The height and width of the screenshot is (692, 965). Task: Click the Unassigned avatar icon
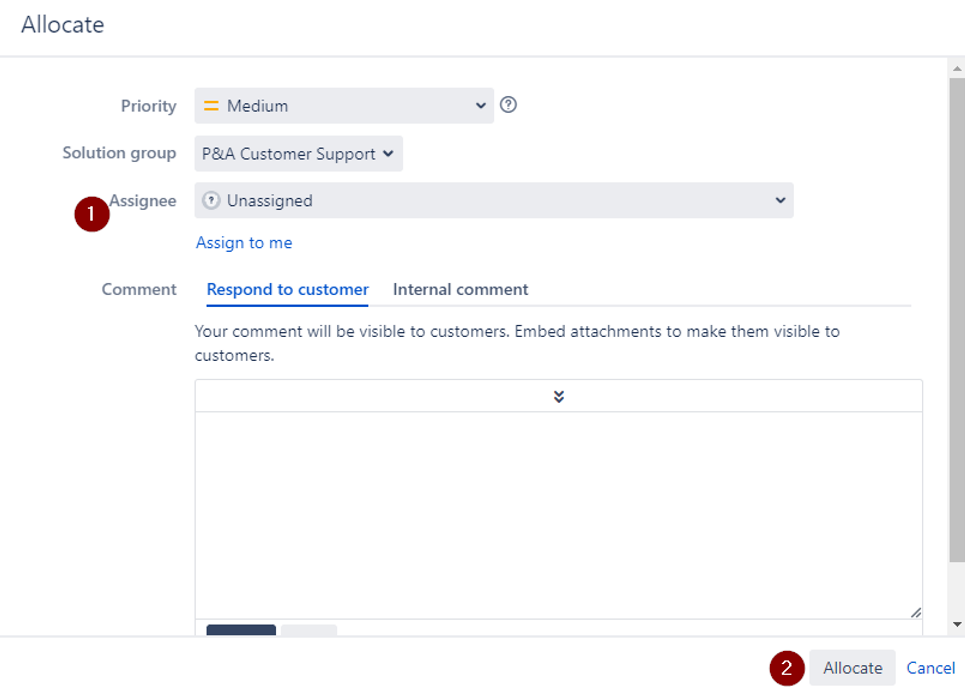(211, 201)
